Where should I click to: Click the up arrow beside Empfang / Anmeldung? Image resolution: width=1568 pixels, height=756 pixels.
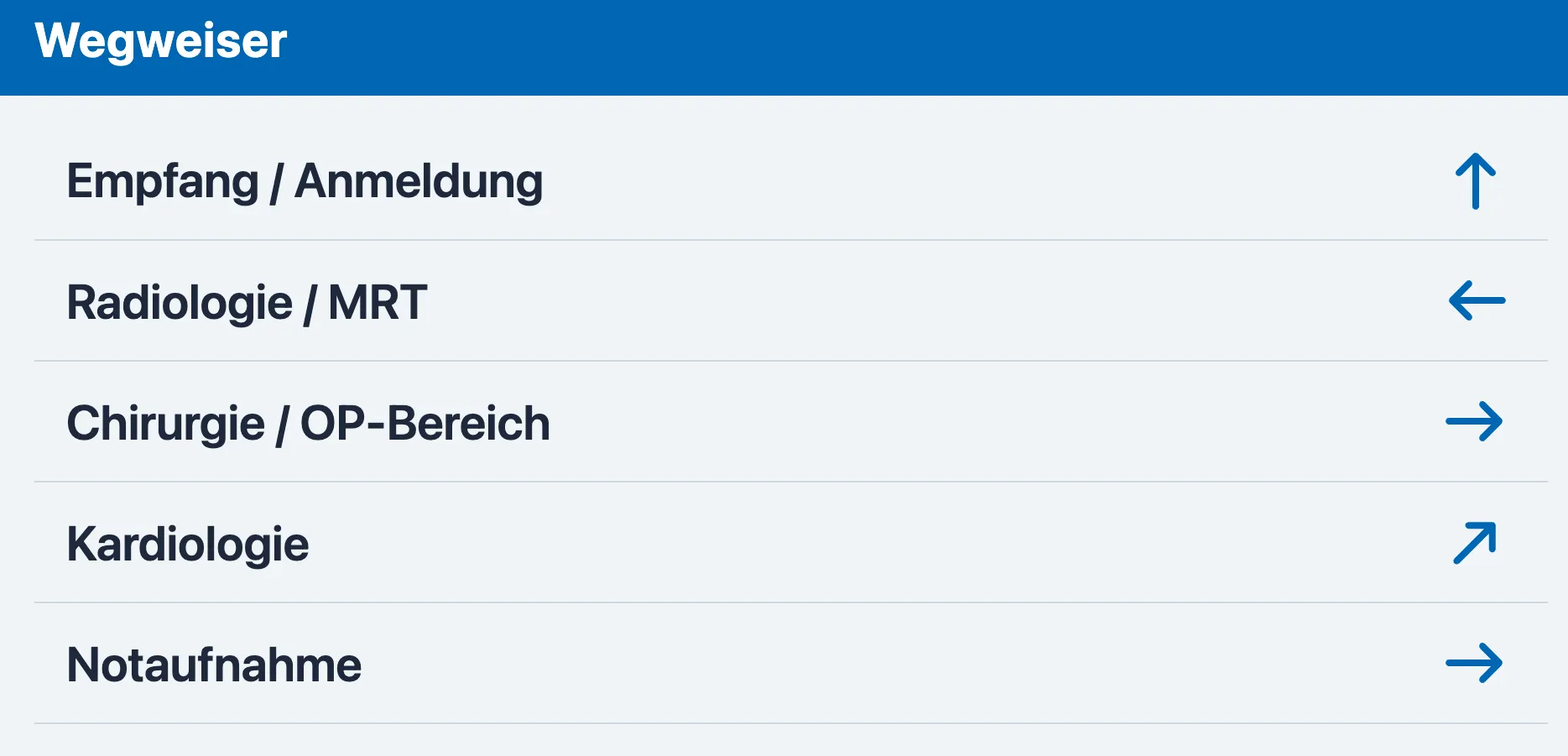tap(1476, 180)
